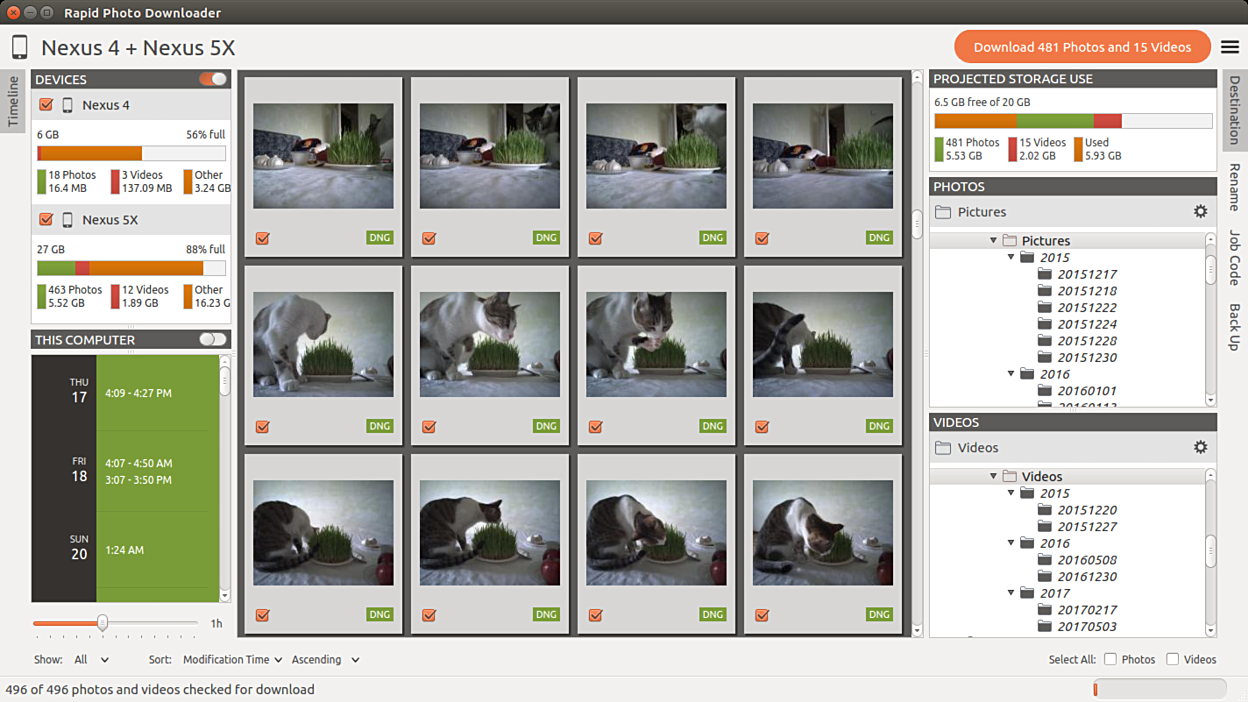Click the Videos folder icon in Videos panel
1248x702 pixels.
pos(943,448)
